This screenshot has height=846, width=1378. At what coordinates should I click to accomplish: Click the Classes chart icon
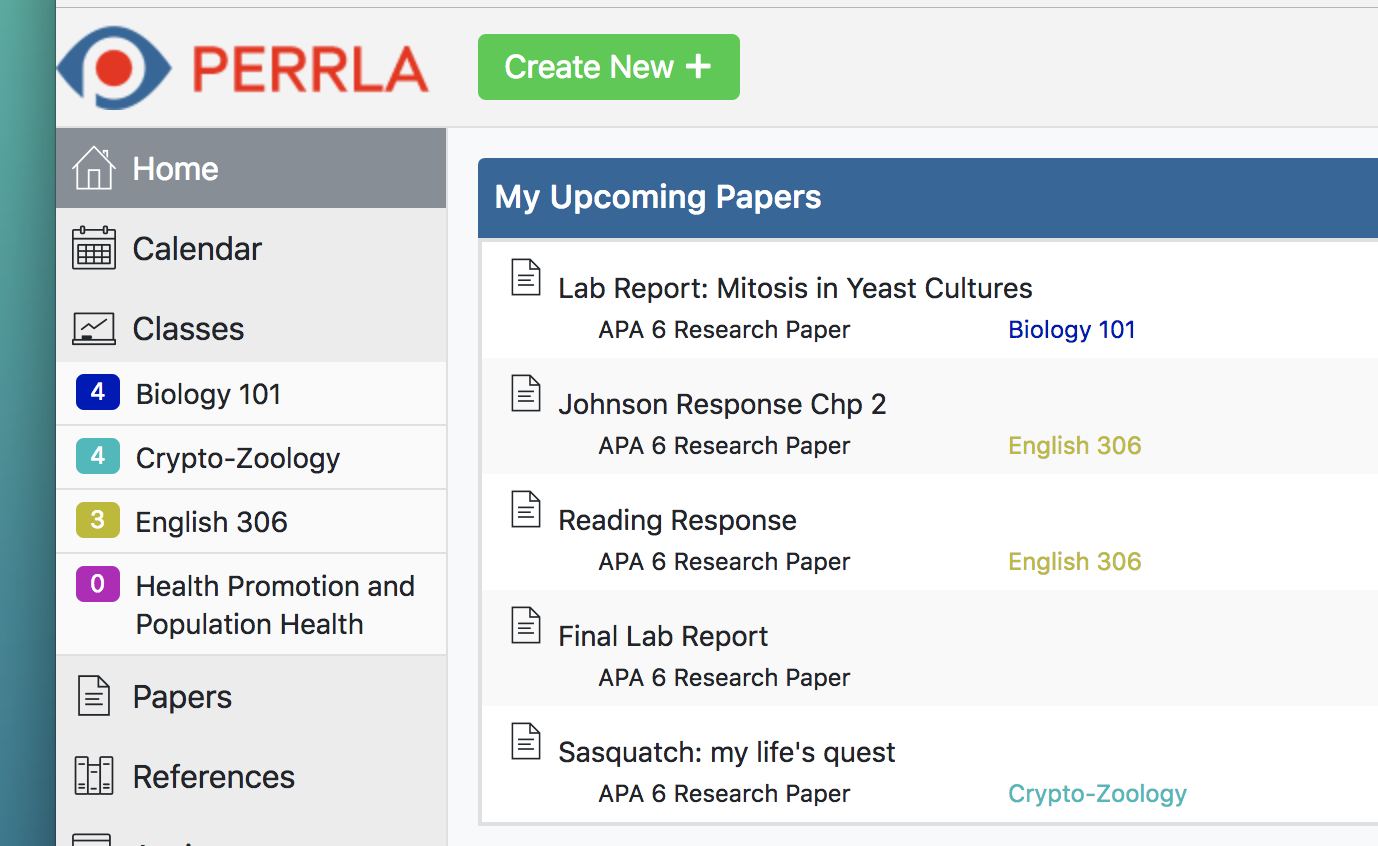pyautogui.click(x=93, y=327)
